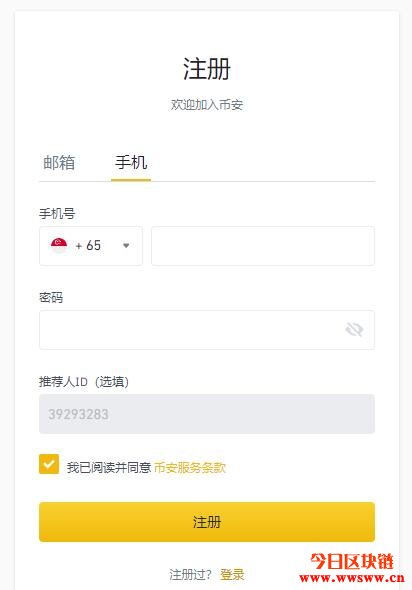Toggle password visibility eye icon

pos(354,330)
